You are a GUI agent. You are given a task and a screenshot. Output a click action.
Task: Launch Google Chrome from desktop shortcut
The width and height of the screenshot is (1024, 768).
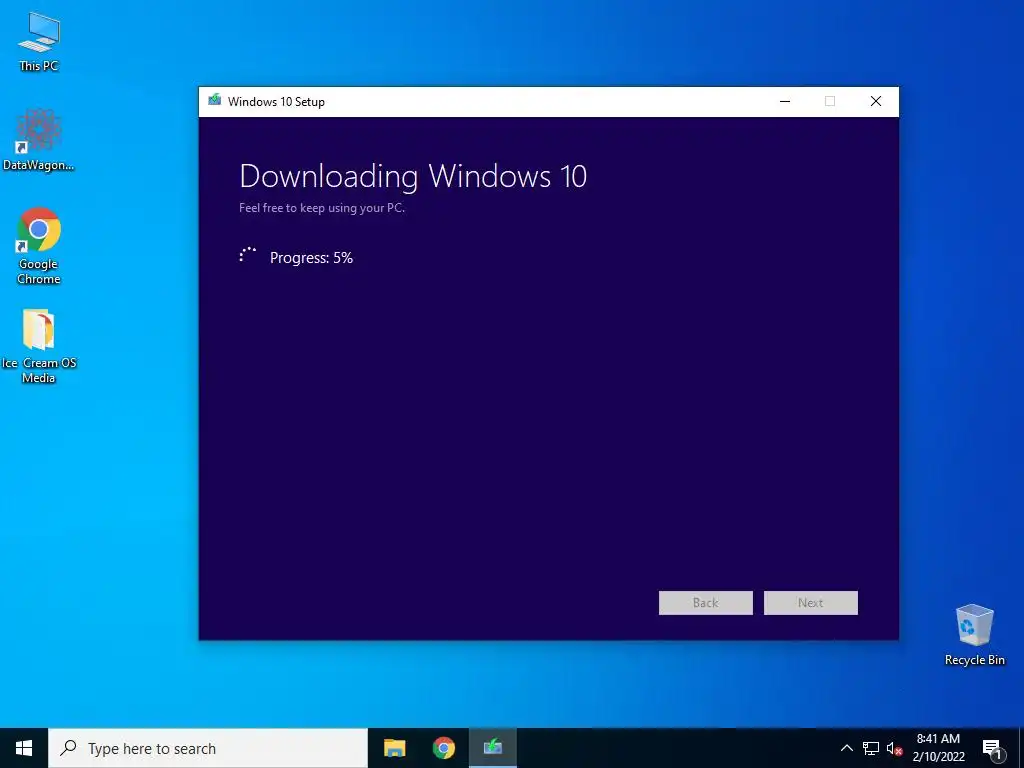pyautogui.click(x=39, y=246)
